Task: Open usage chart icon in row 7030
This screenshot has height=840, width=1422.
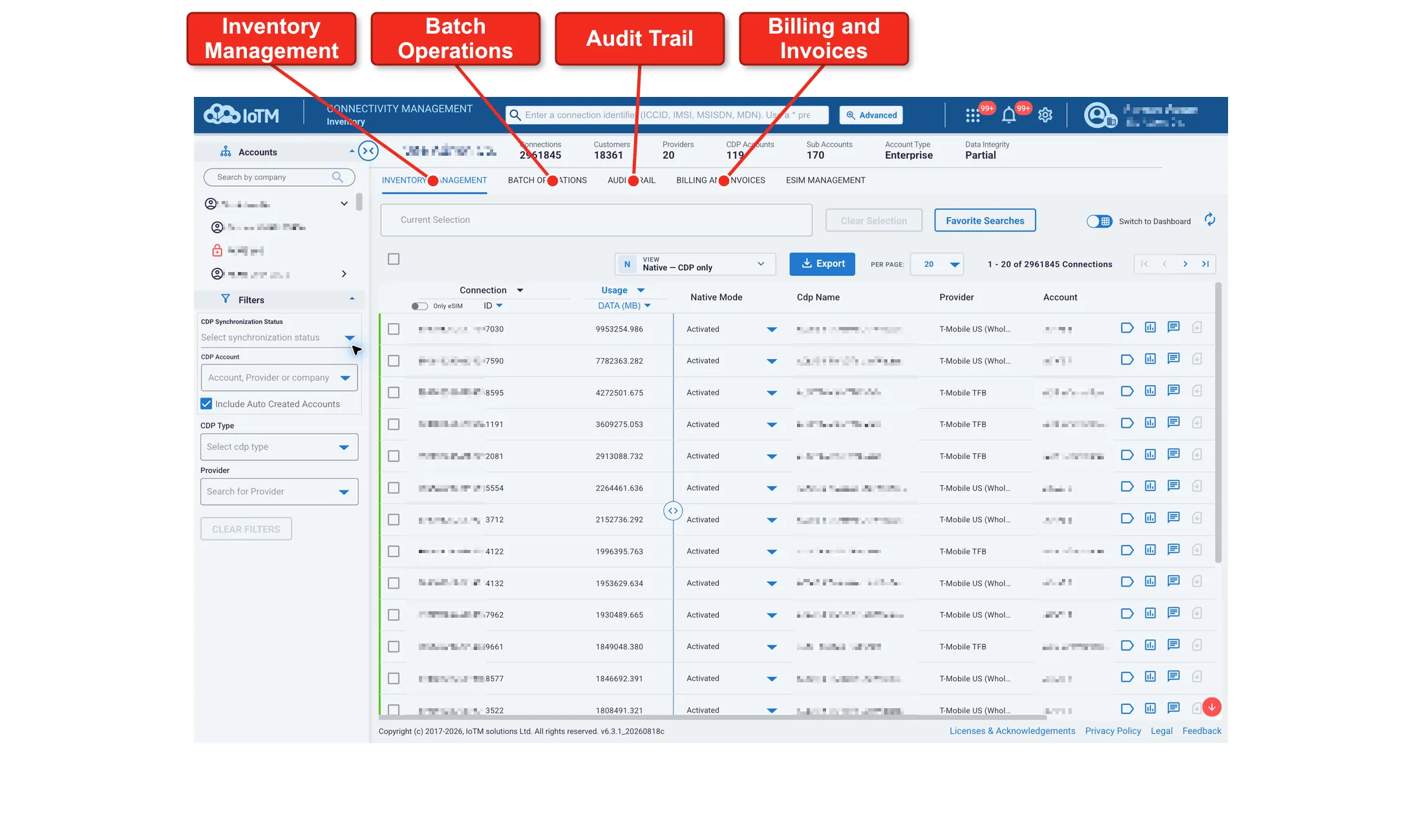Action: pyautogui.click(x=1151, y=328)
